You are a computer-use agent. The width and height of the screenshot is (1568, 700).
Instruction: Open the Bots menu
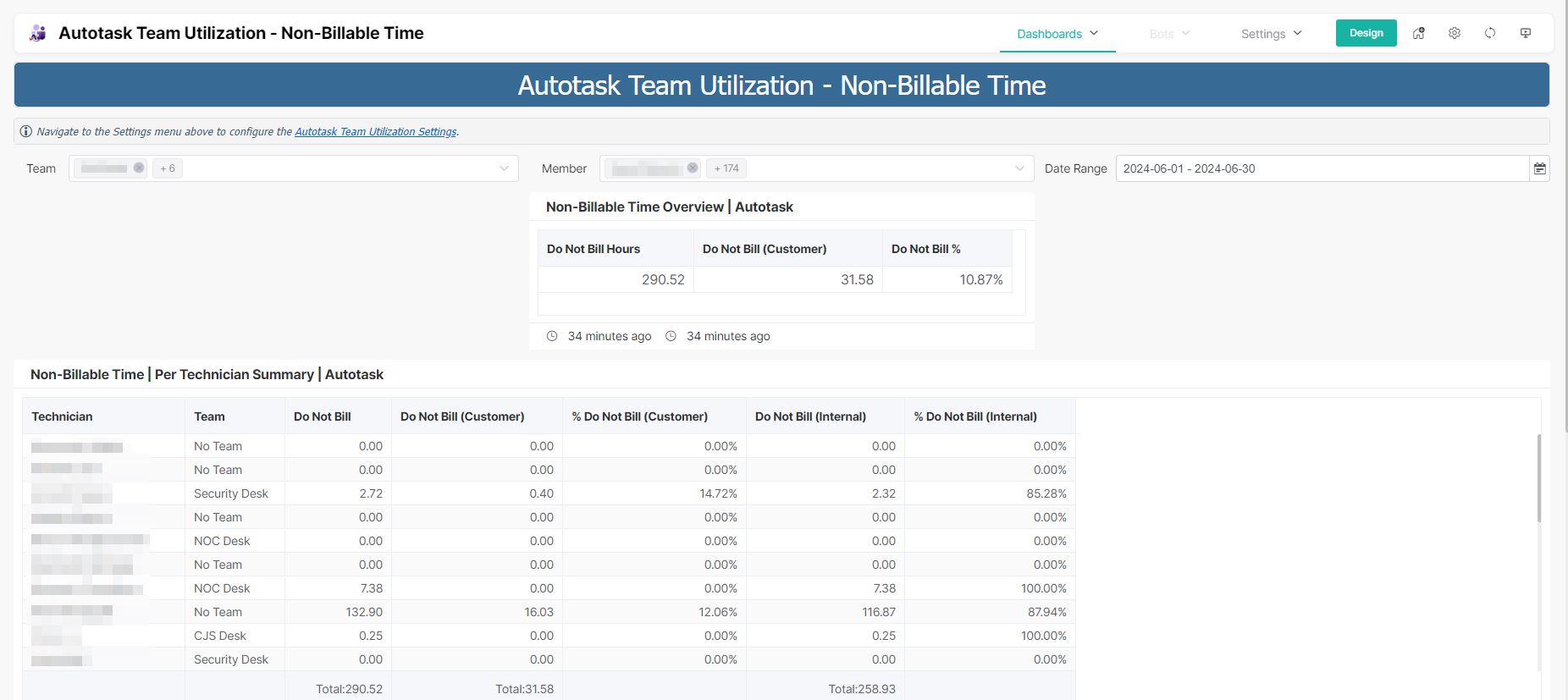(1169, 34)
